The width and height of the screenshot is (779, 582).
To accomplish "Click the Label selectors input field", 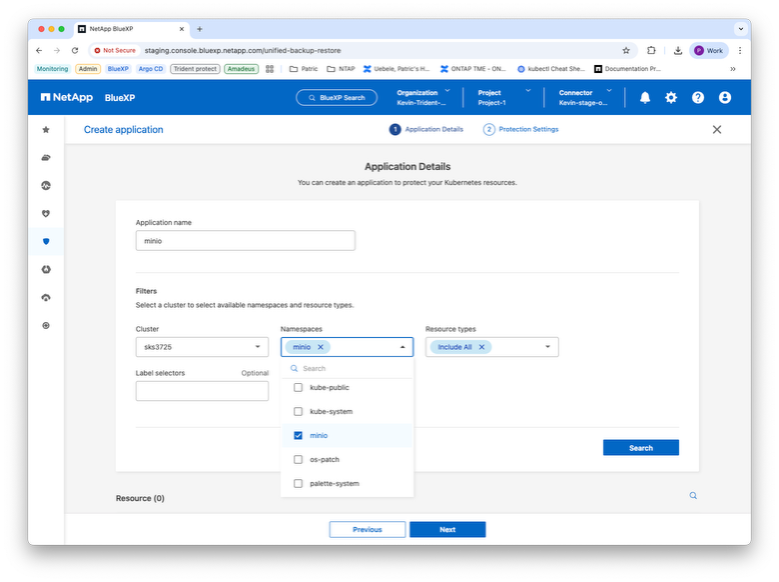I will pos(202,391).
